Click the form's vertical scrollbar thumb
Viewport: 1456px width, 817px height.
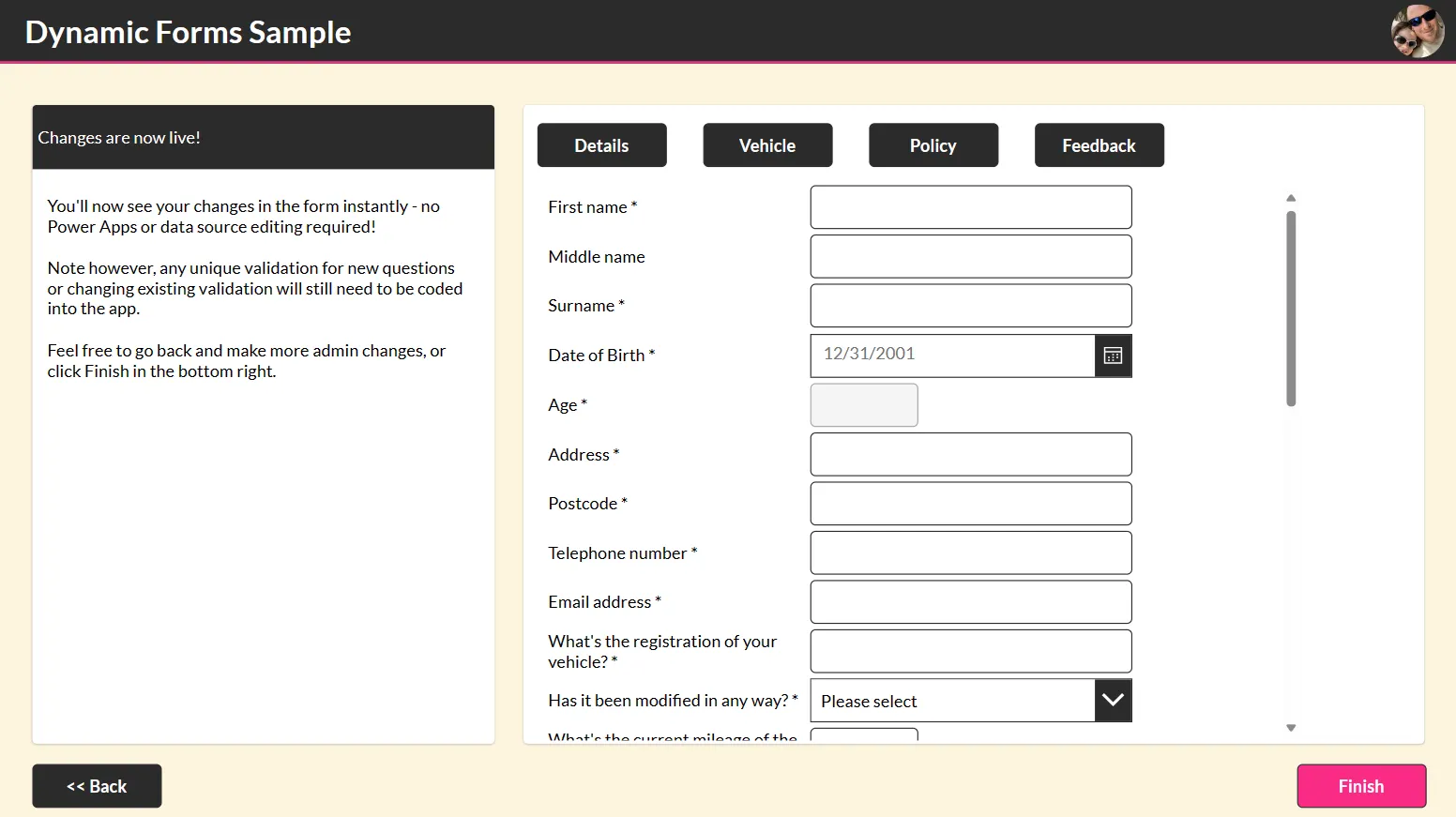click(x=1291, y=309)
